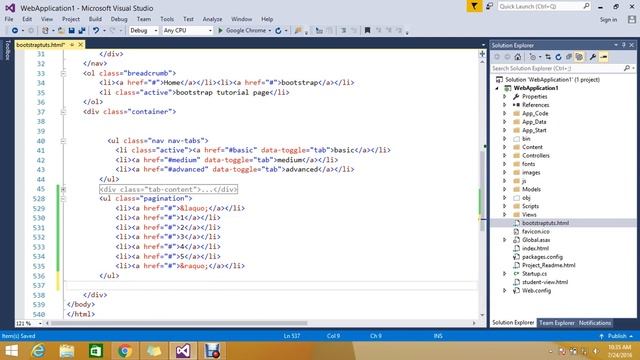Image resolution: width=640 pixels, height=360 pixels.
Task: Open Google Chrome from taskbar
Action: click(125, 351)
